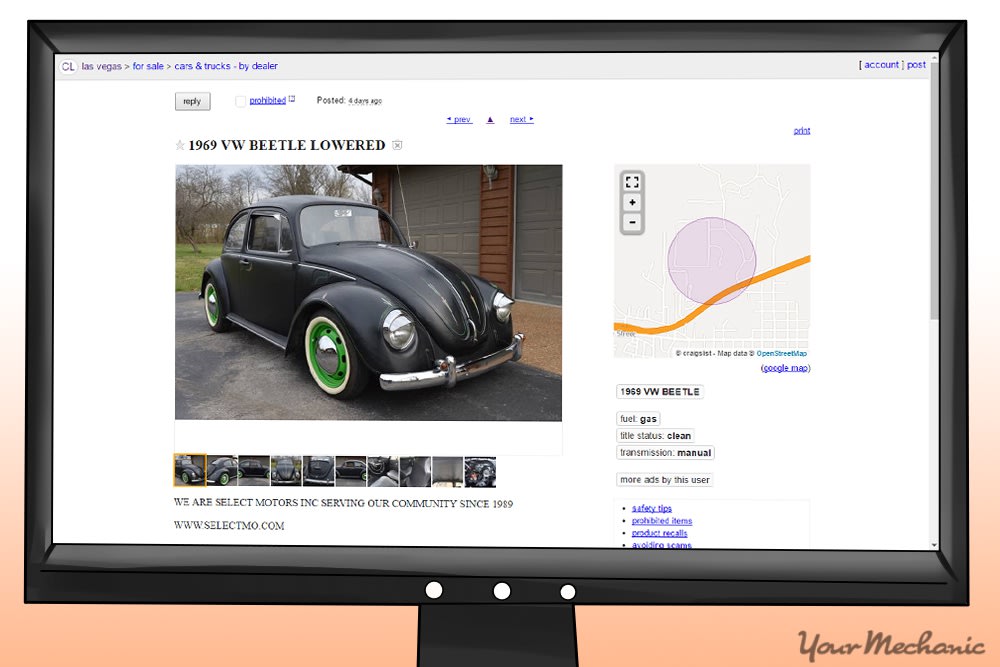Open the safety tips link

(x=652, y=508)
